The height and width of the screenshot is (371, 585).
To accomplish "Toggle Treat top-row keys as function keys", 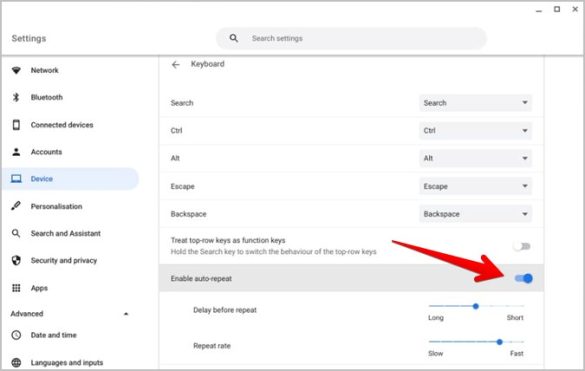I will pyautogui.click(x=522, y=246).
